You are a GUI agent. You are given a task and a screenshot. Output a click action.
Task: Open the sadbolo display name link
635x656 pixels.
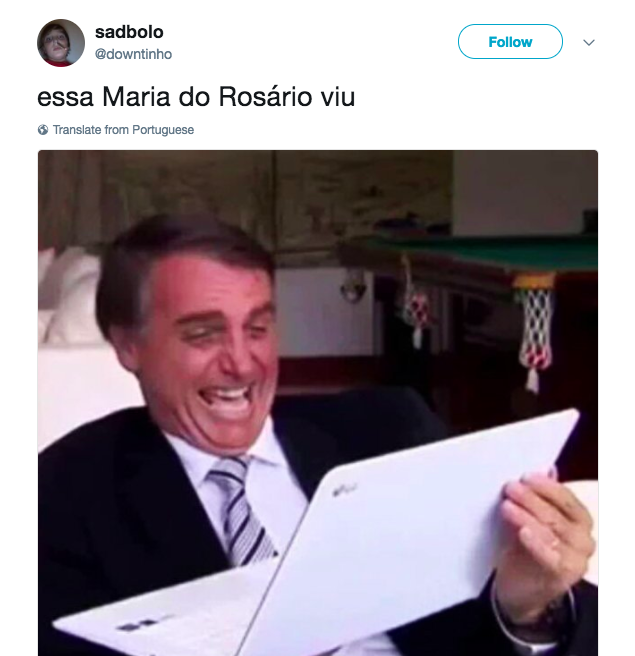pos(129,32)
